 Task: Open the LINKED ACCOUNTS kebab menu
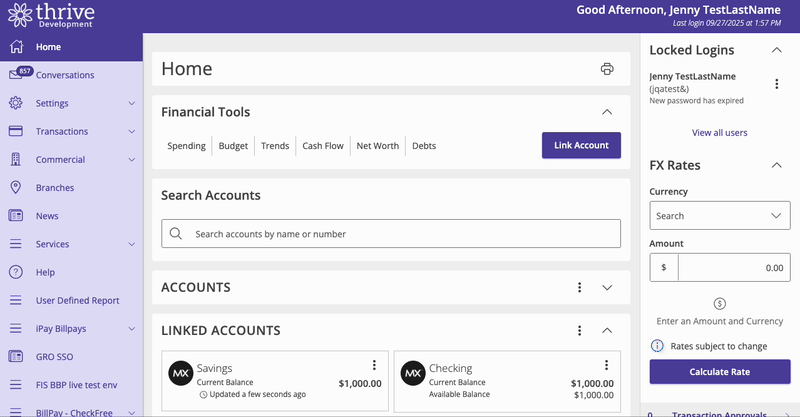(x=579, y=331)
